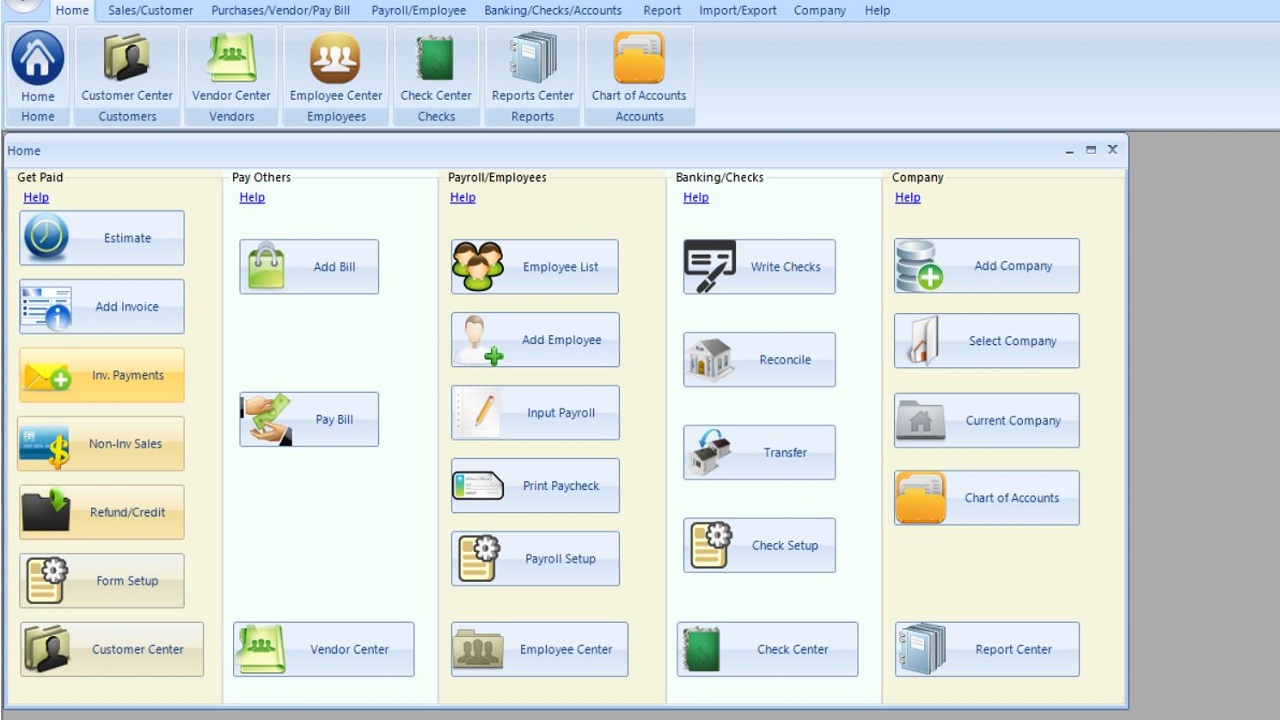The image size is (1280, 720).
Task: Open the Add Invoice form
Action: tap(102, 307)
